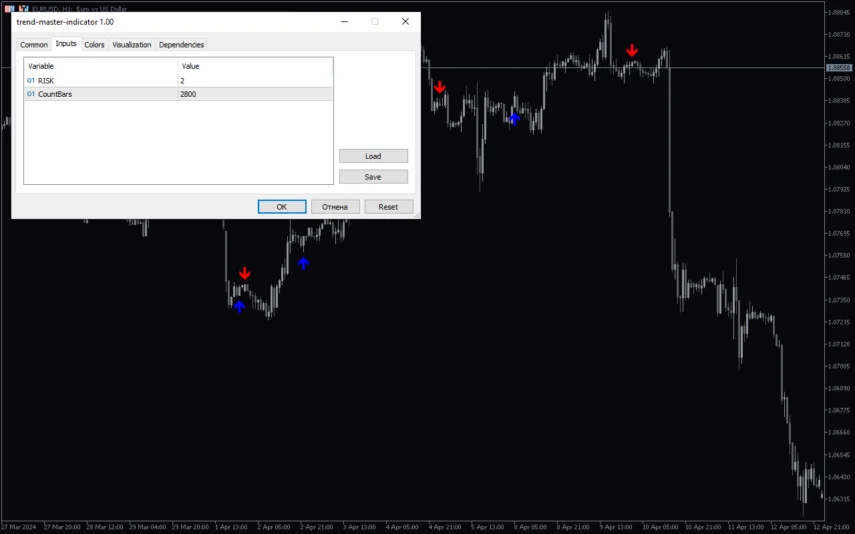Screen dimensions: 855x534
Task: Click the integer type icon beside RISK
Action: click(31, 80)
